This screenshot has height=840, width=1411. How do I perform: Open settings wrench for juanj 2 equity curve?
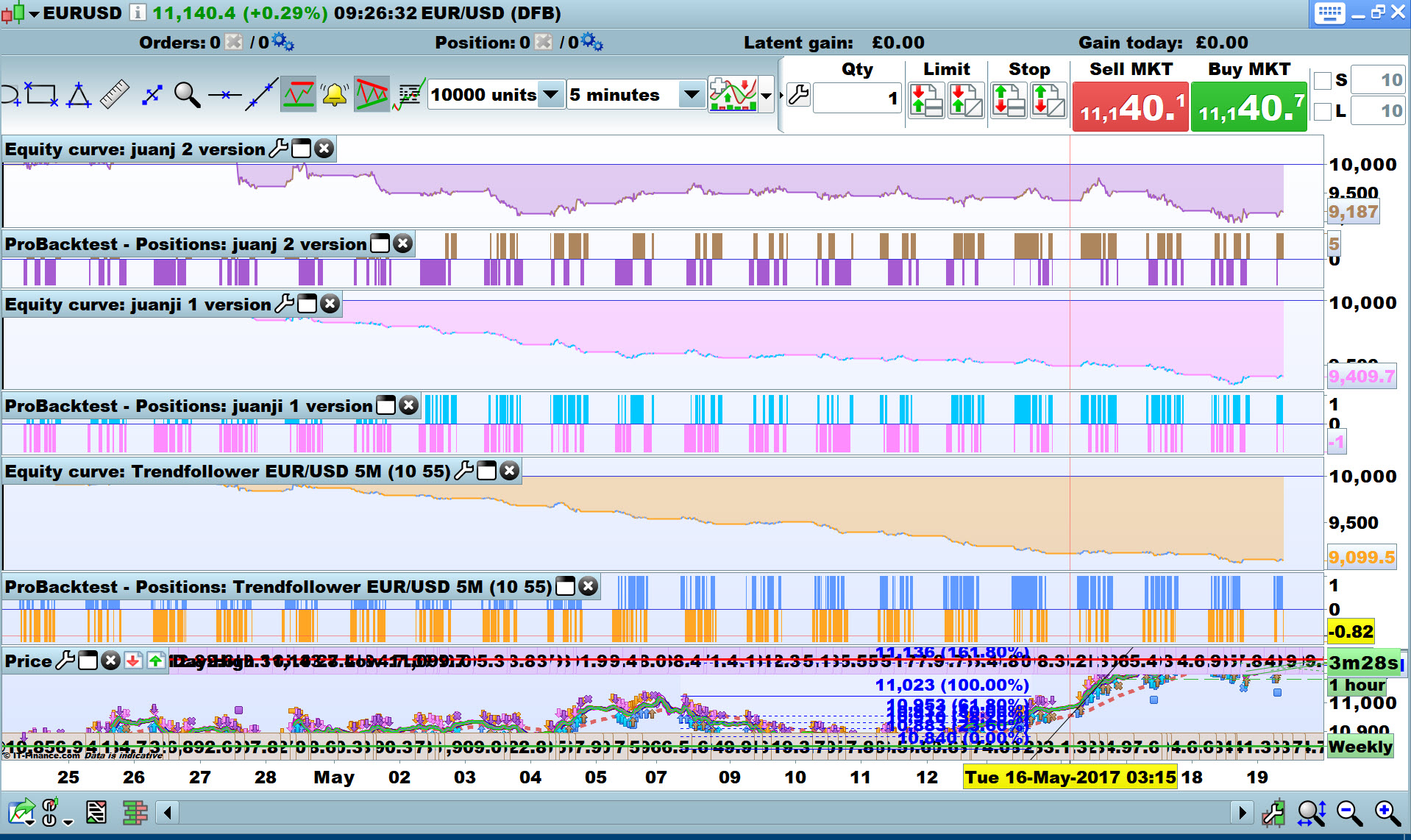coord(278,149)
